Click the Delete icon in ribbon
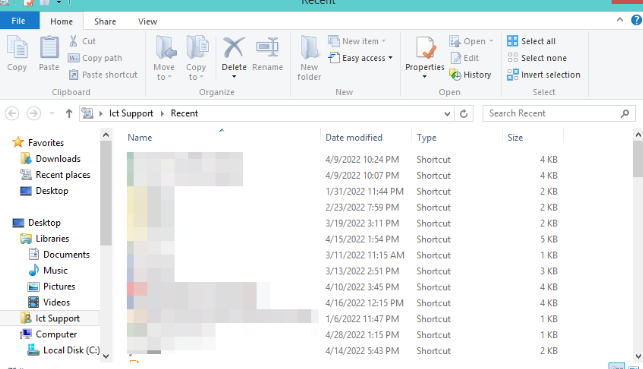 click(234, 48)
